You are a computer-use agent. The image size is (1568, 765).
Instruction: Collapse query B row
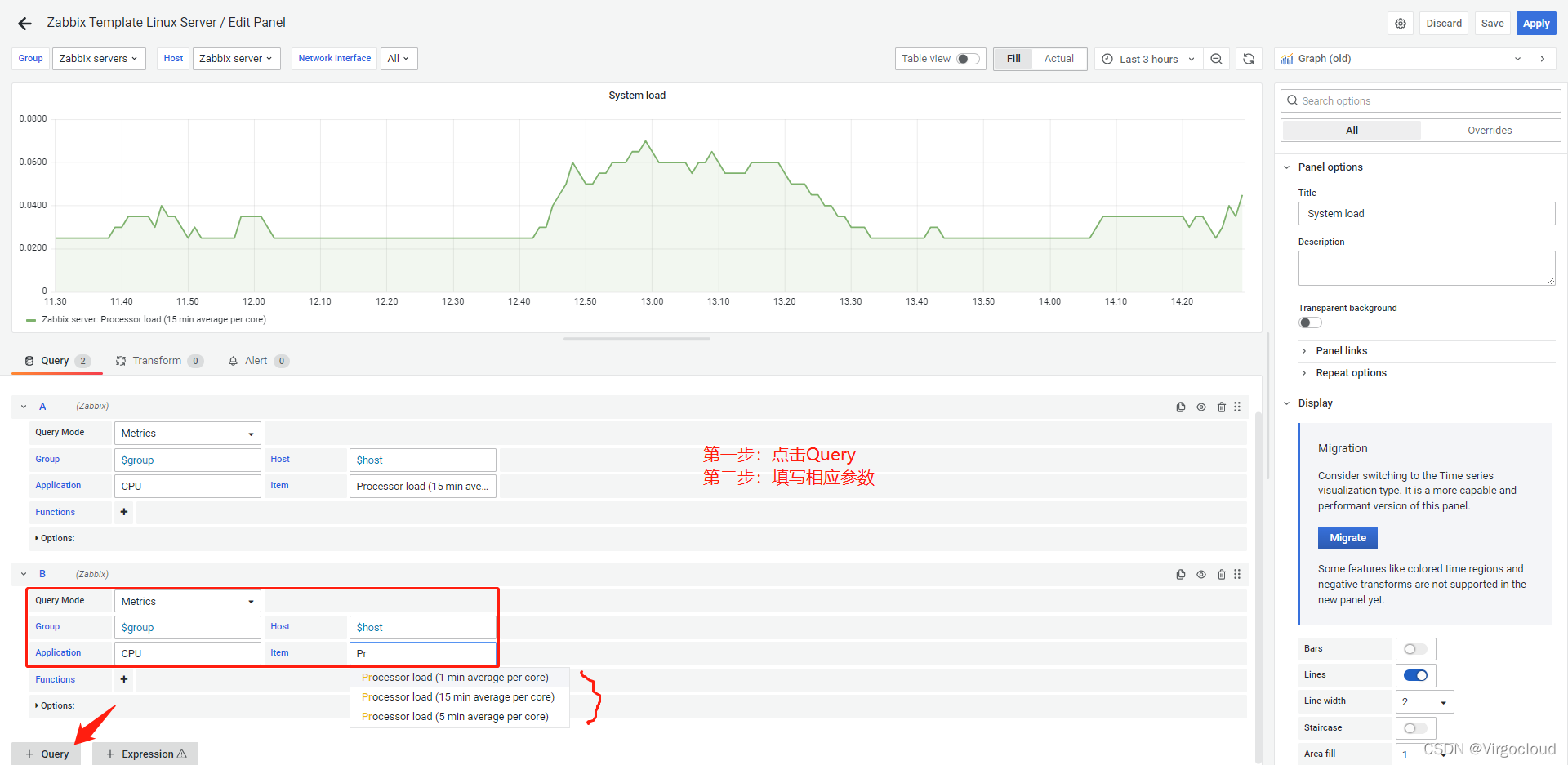click(x=24, y=575)
